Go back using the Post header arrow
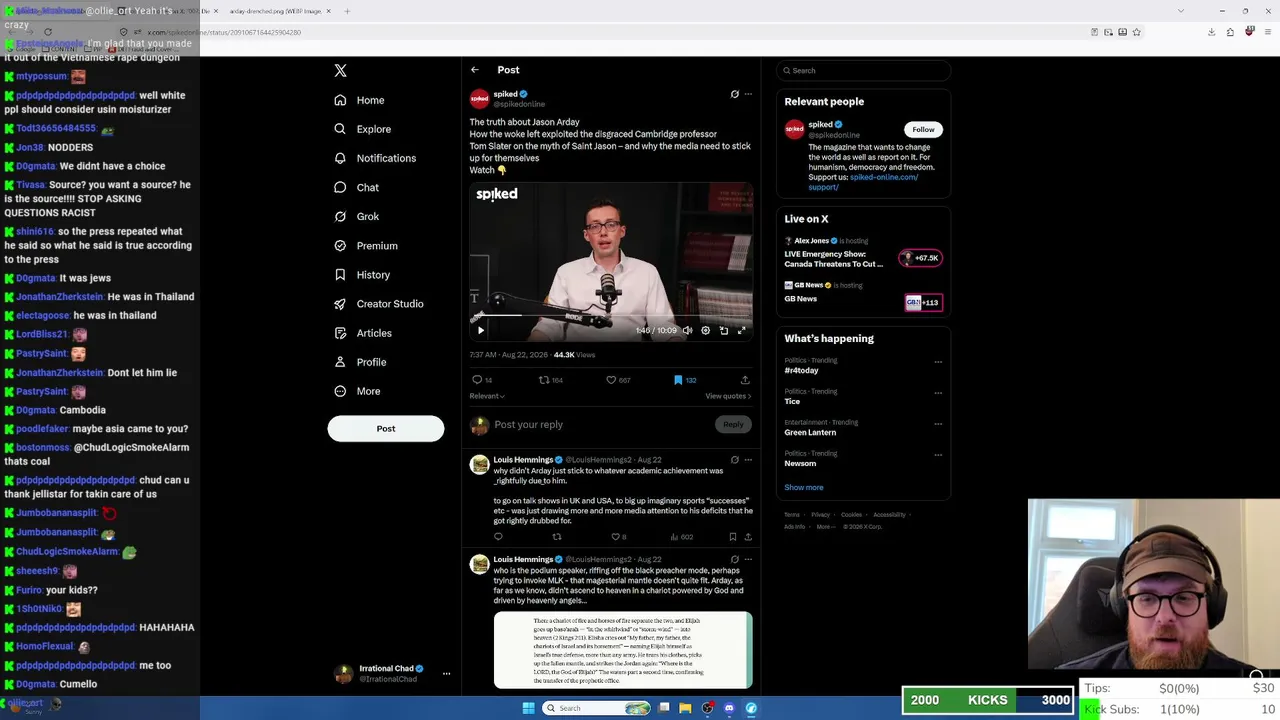The height and width of the screenshot is (720, 1280). (x=475, y=70)
